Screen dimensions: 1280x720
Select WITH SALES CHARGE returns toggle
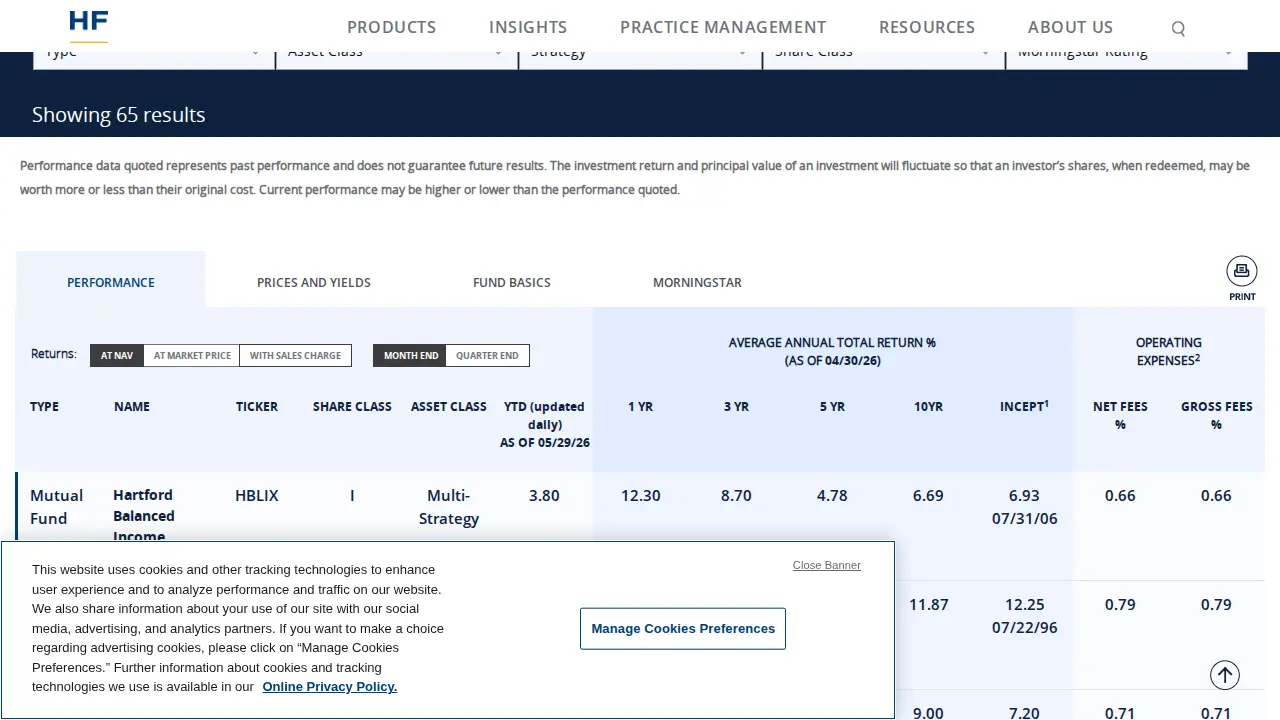(295, 355)
